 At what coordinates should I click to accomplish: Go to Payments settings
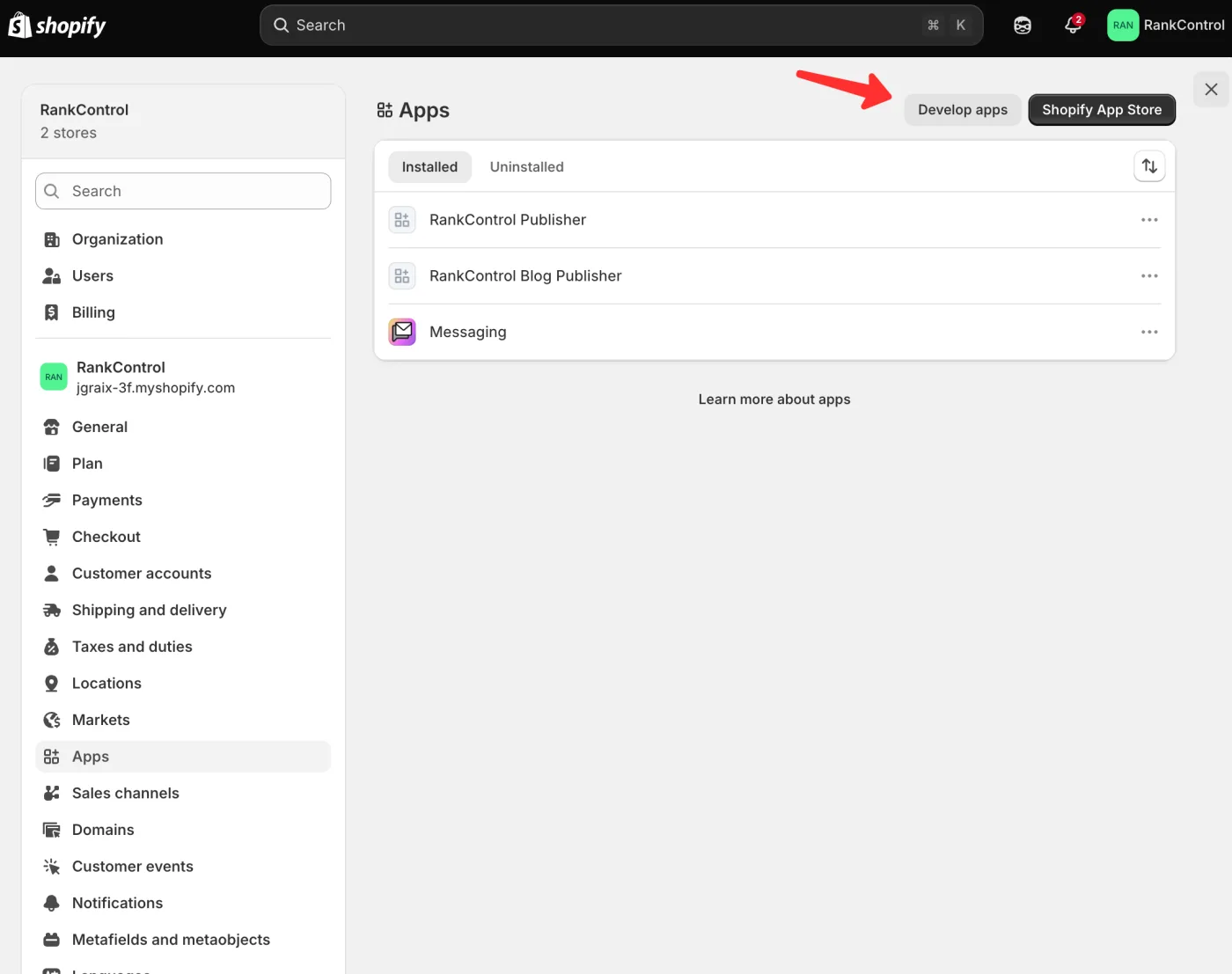[x=183, y=501]
